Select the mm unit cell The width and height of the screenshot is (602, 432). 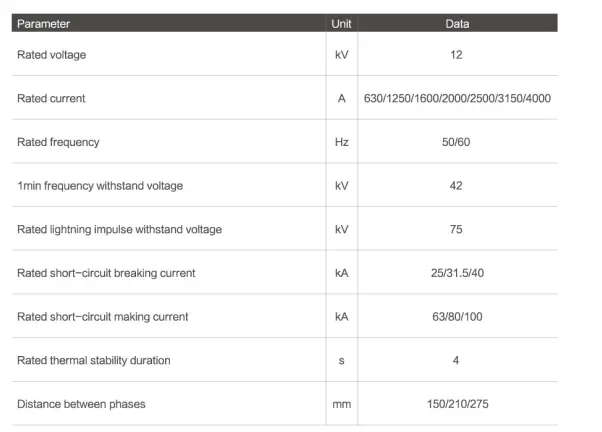(x=341, y=404)
